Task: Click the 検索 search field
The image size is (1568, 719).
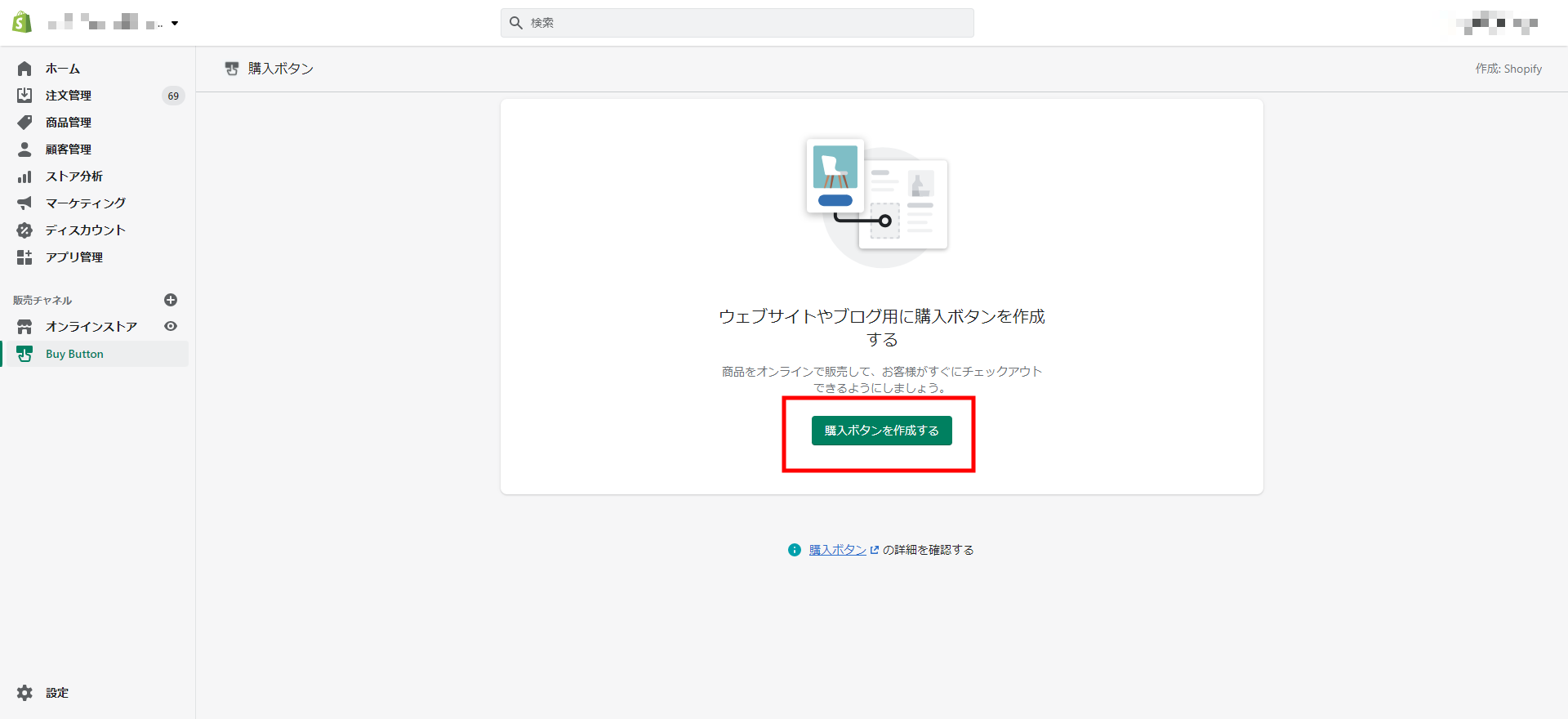Action: (737, 23)
